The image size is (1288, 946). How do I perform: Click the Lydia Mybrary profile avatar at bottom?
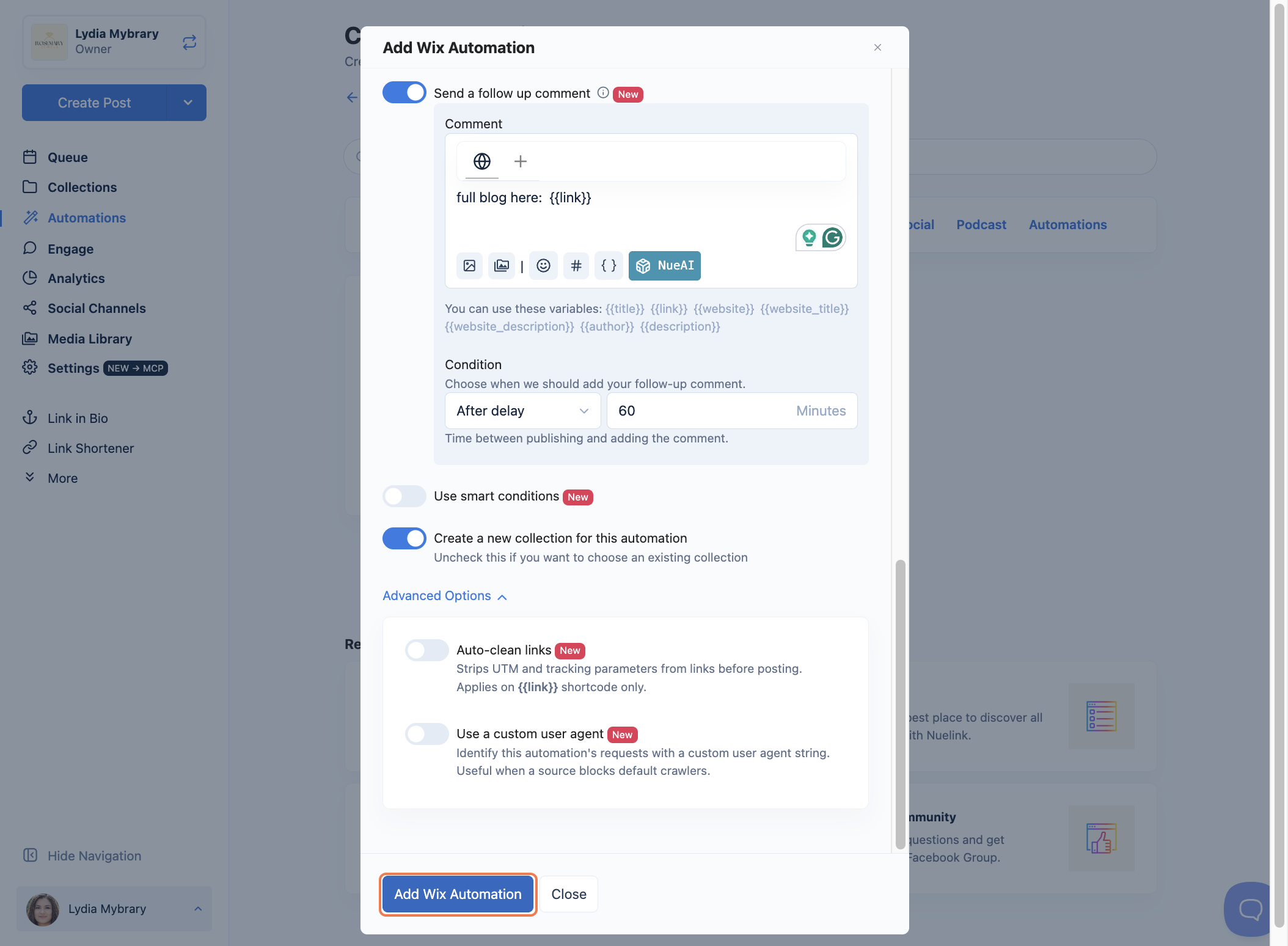pos(43,909)
